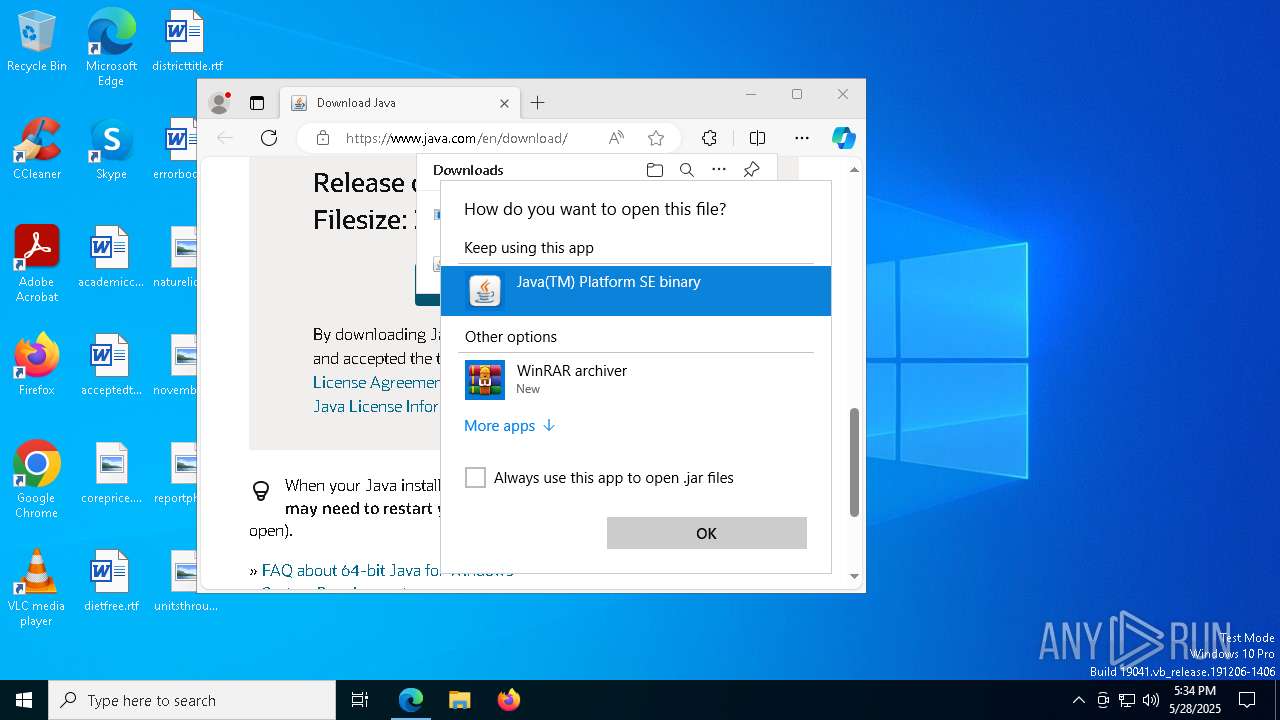Show hidden system tray icons chevron
Image resolution: width=1280 pixels, height=720 pixels.
pyautogui.click(x=1078, y=700)
